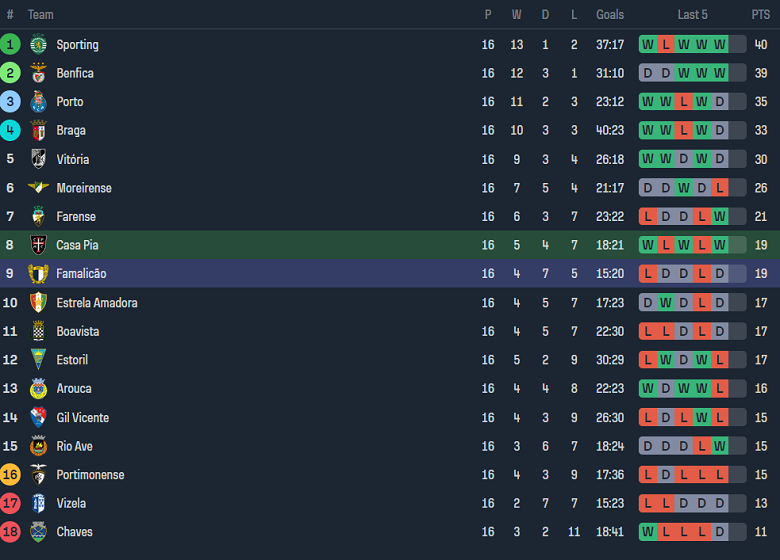Sort table by PTS column header
Screen dimensions: 780x560
(x=761, y=15)
